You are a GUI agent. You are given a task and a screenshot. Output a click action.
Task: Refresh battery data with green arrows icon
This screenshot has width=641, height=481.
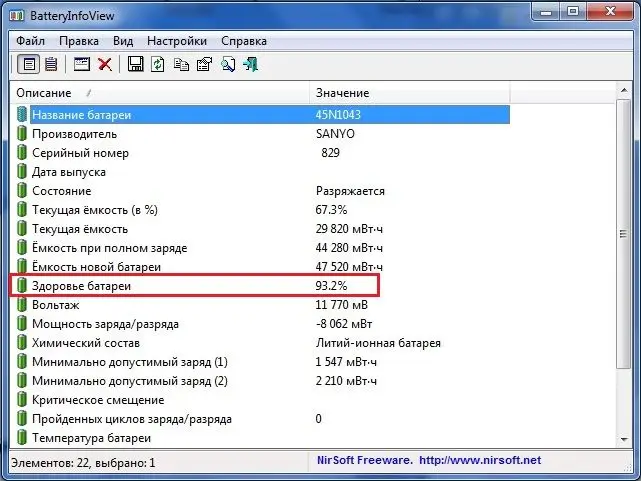click(x=158, y=65)
